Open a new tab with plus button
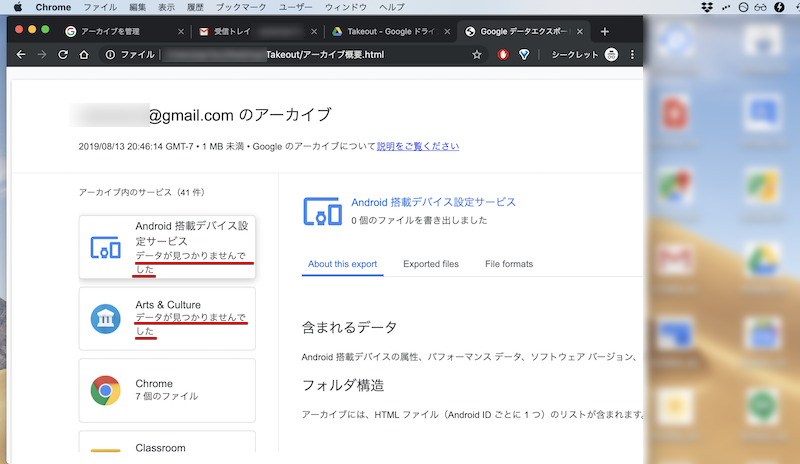The height and width of the screenshot is (464, 800). (604, 31)
